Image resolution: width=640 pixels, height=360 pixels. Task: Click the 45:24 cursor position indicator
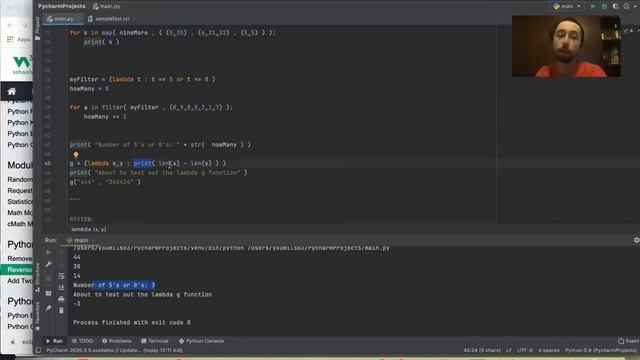[482, 350]
